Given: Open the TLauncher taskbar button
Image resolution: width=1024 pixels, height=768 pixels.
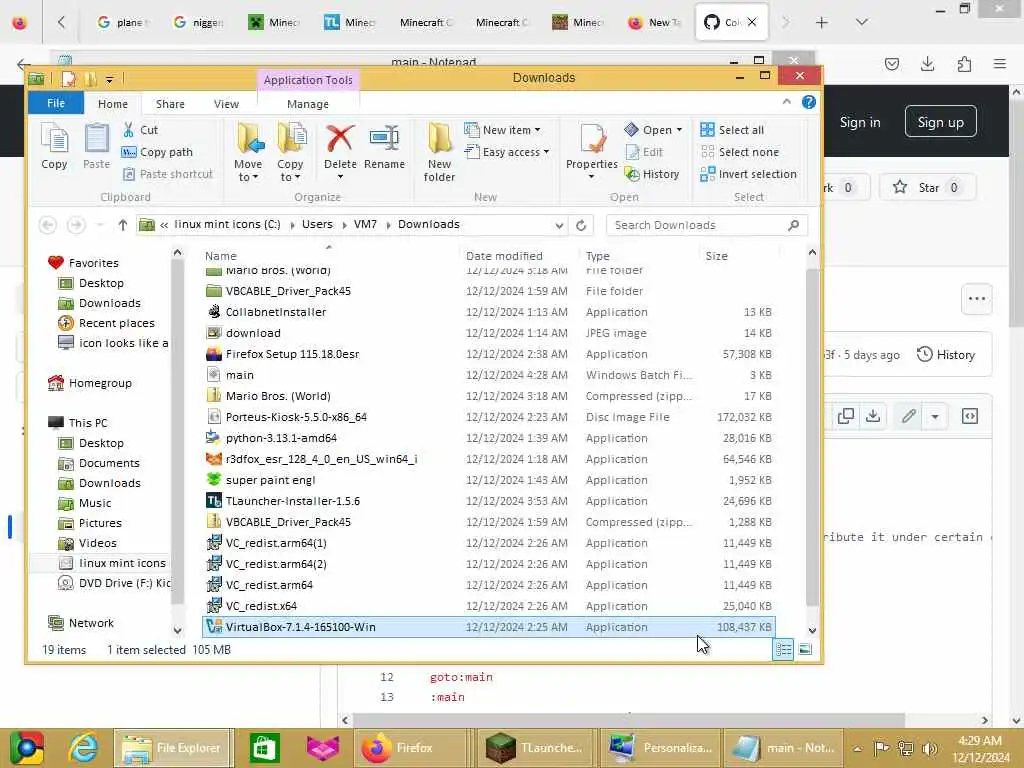Looking at the screenshot, I should point(535,748).
